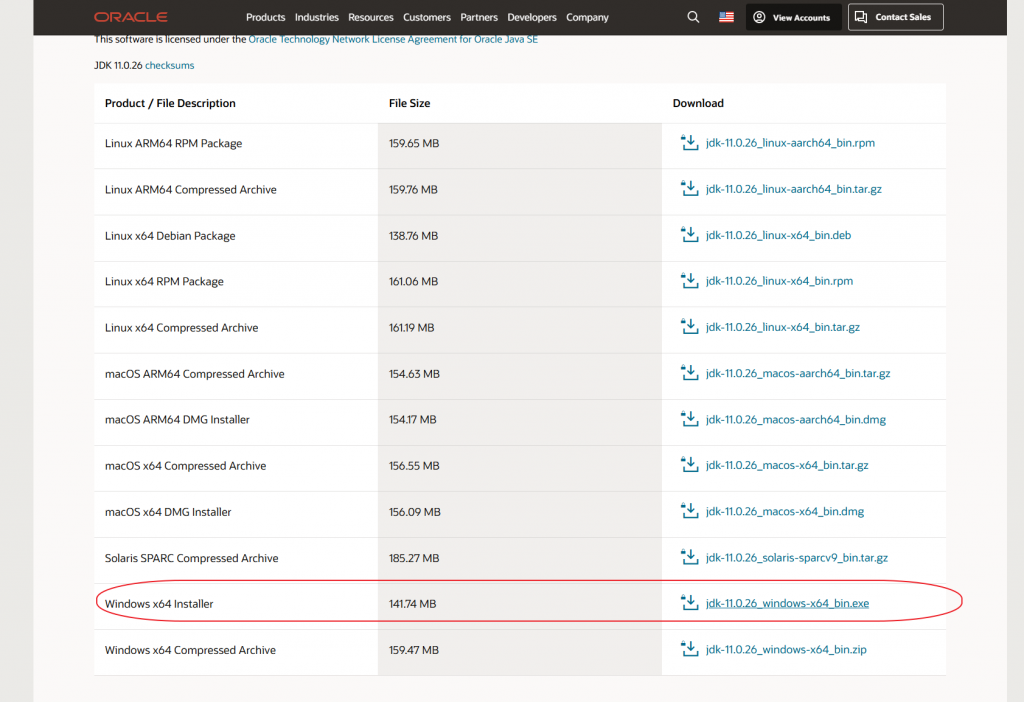The image size is (1024, 702).
Task: Select the 'Linux ARM64 Compressed Archive' description text
Action: coord(191,190)
